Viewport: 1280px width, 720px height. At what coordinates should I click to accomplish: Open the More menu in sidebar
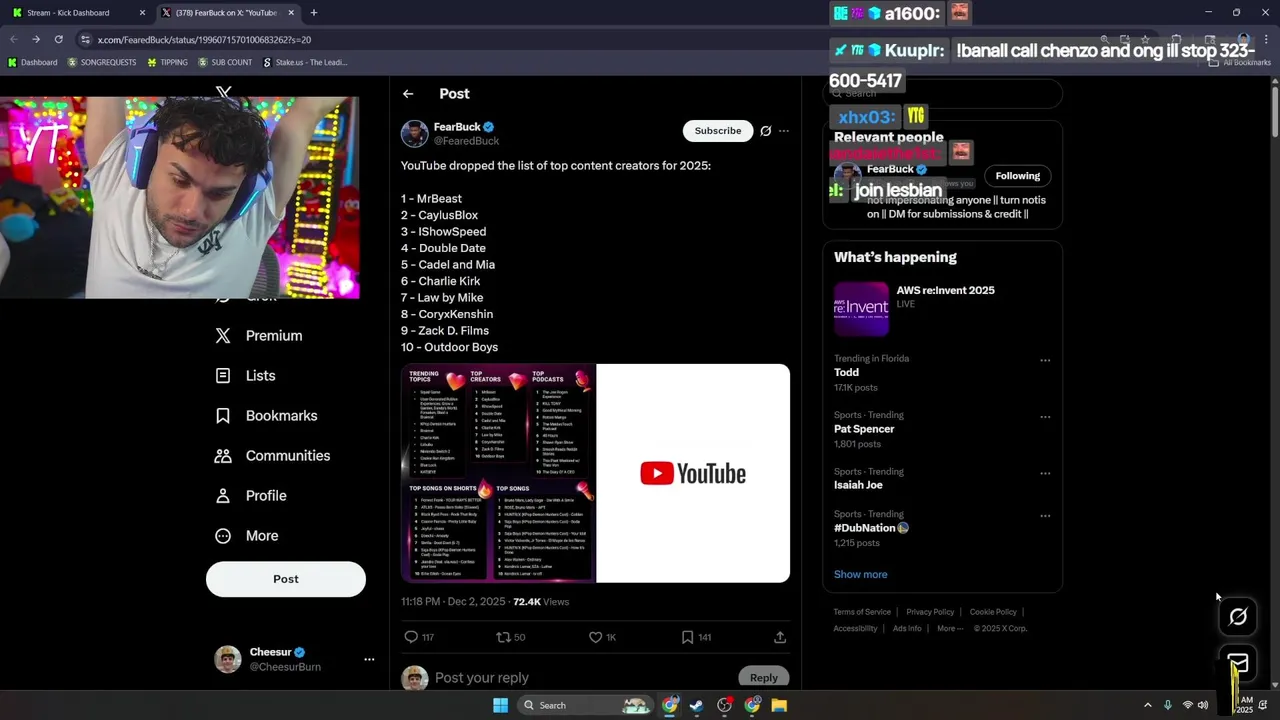(247, 536)
